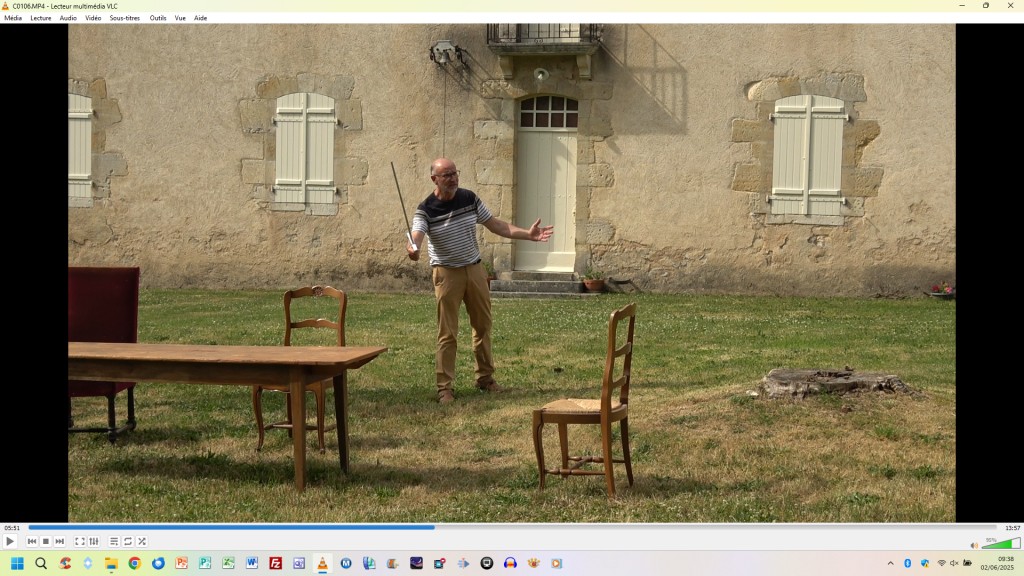Toggle loop repeat mode
1024x576 pixels.
point(128,541)
